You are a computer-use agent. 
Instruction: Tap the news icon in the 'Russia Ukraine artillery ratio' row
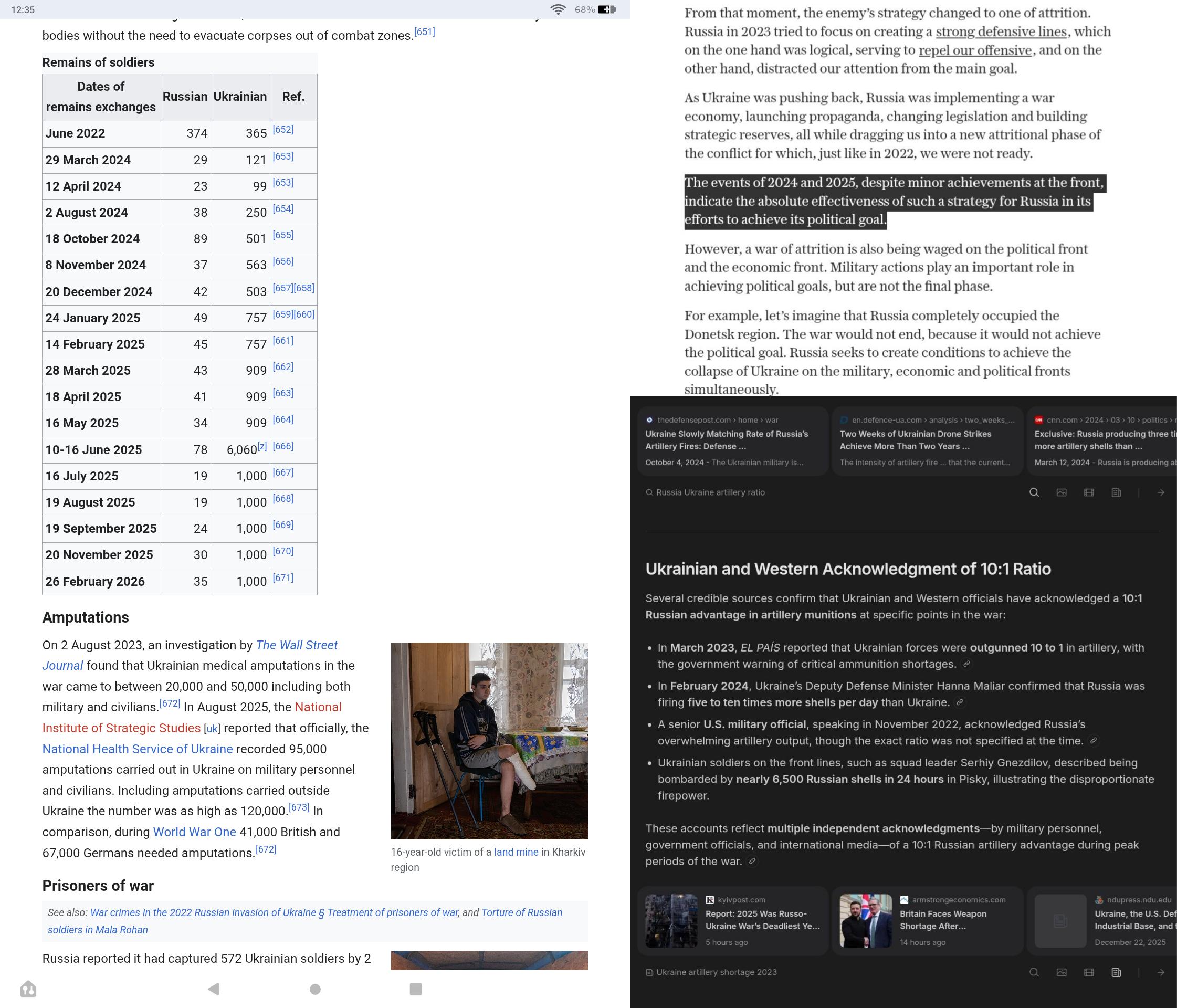tap(1116, 492)
